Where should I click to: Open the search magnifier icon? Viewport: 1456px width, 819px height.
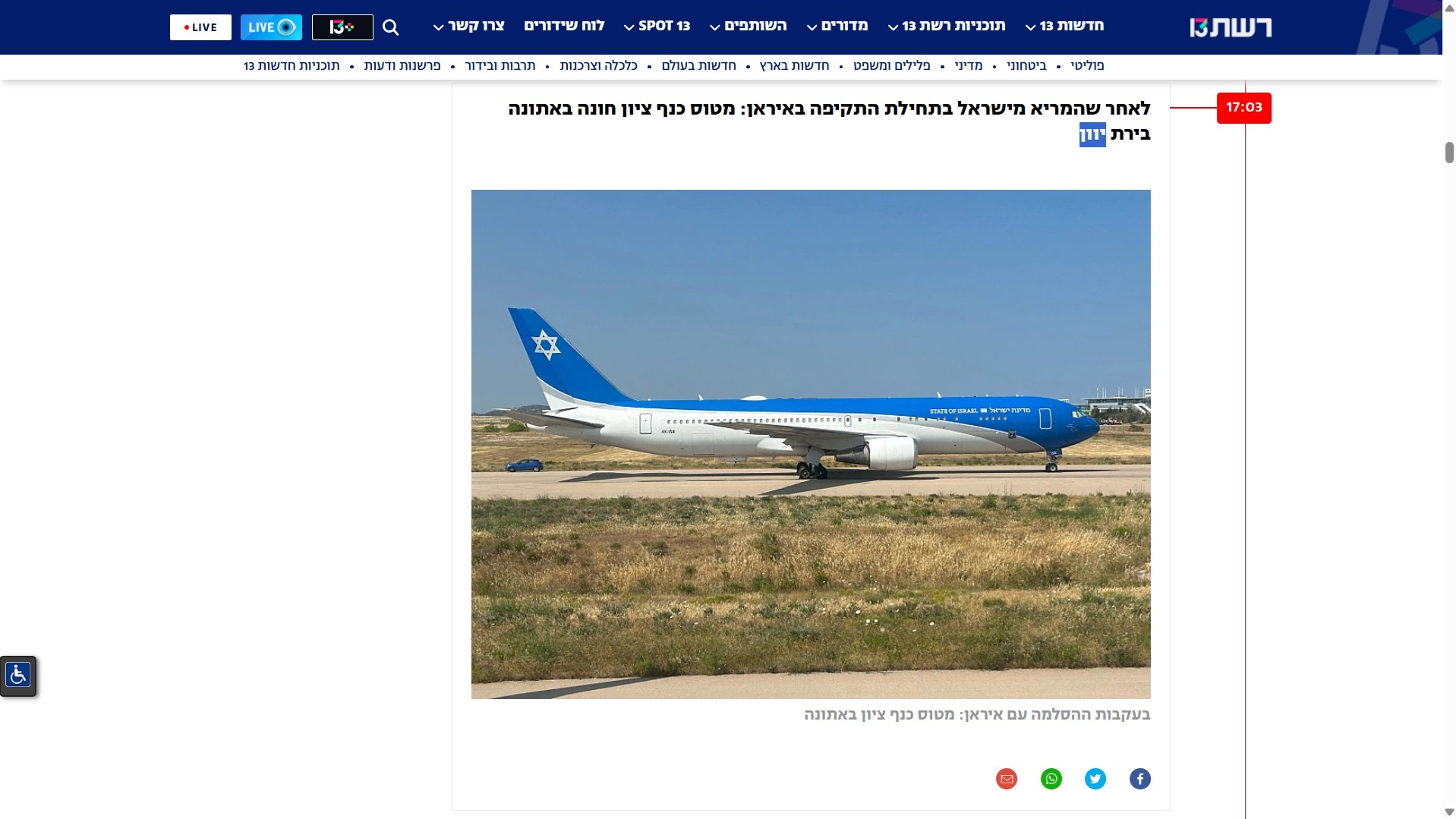click(x=391, y=27)
